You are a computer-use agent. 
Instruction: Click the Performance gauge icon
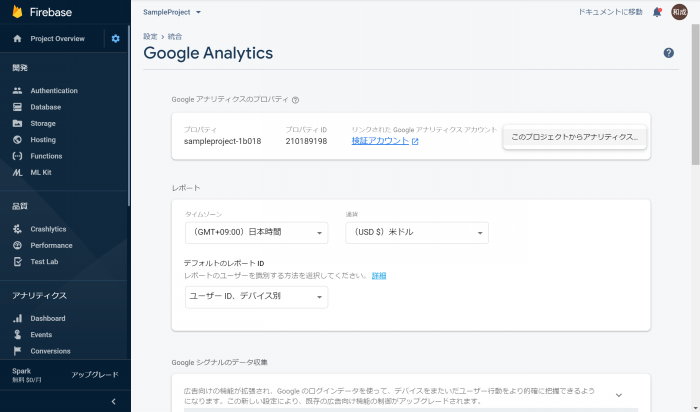[17, 246]
